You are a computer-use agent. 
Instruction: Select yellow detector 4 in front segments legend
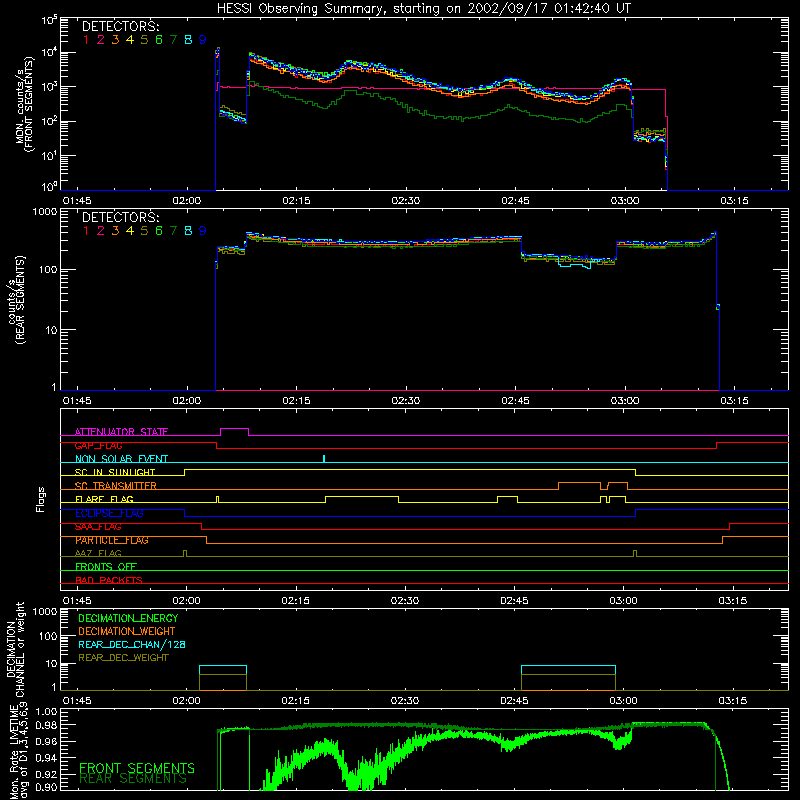click(130, 40)
